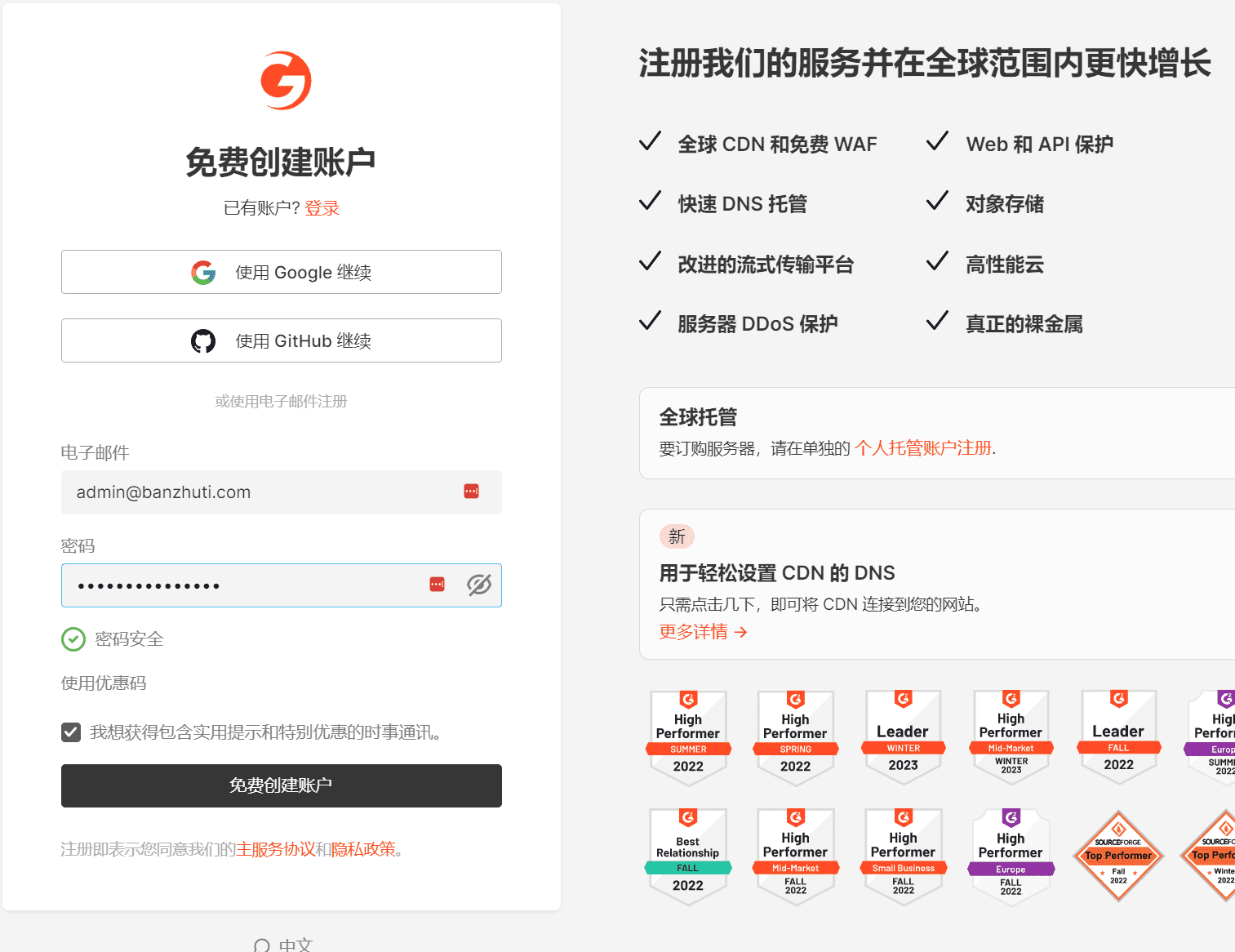The width and height of the screenshot is (1235, 952).
Task: Expand the 使用优惠码 promo code option
Action: [104, 683]
